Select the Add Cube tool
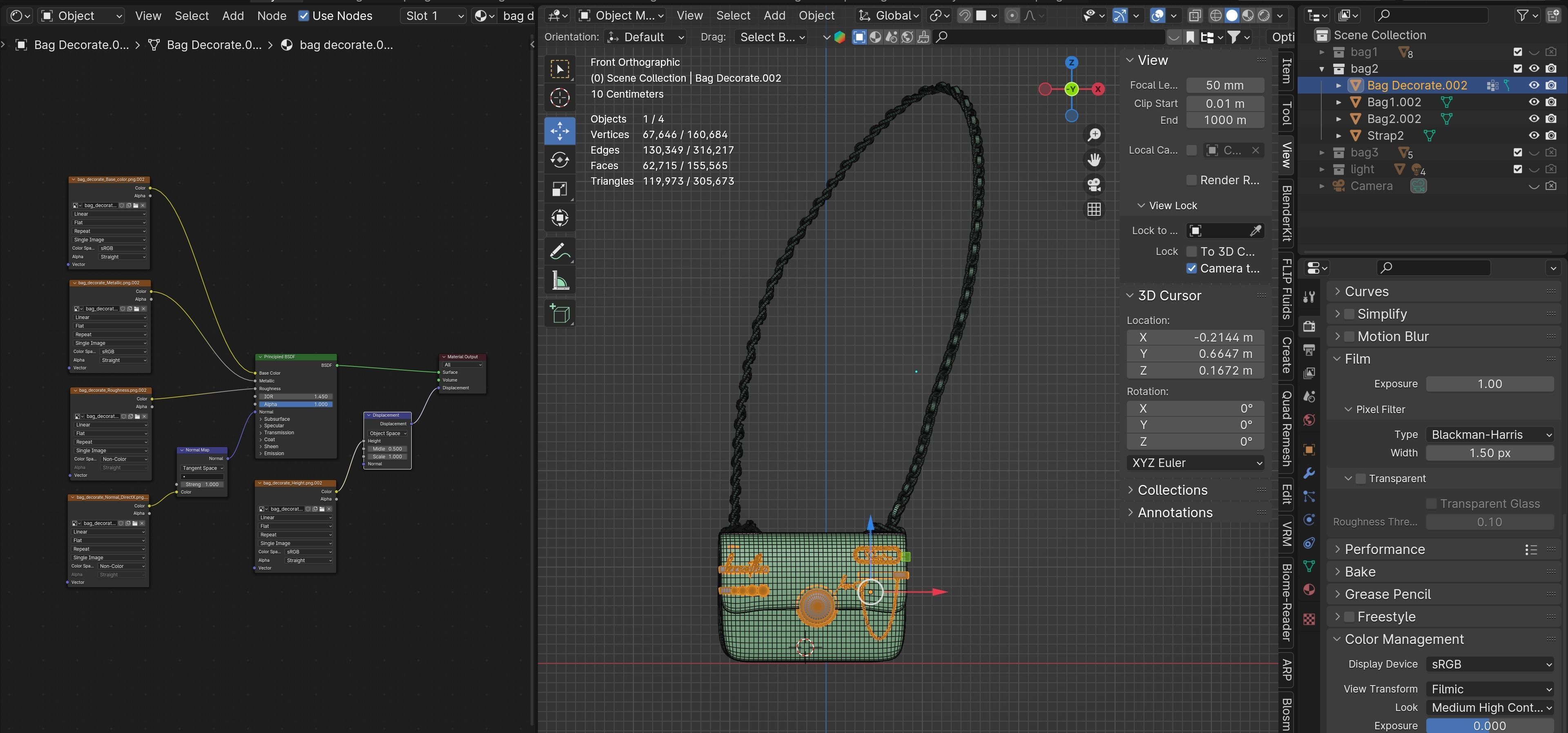1568x733 pixels. 560,314
